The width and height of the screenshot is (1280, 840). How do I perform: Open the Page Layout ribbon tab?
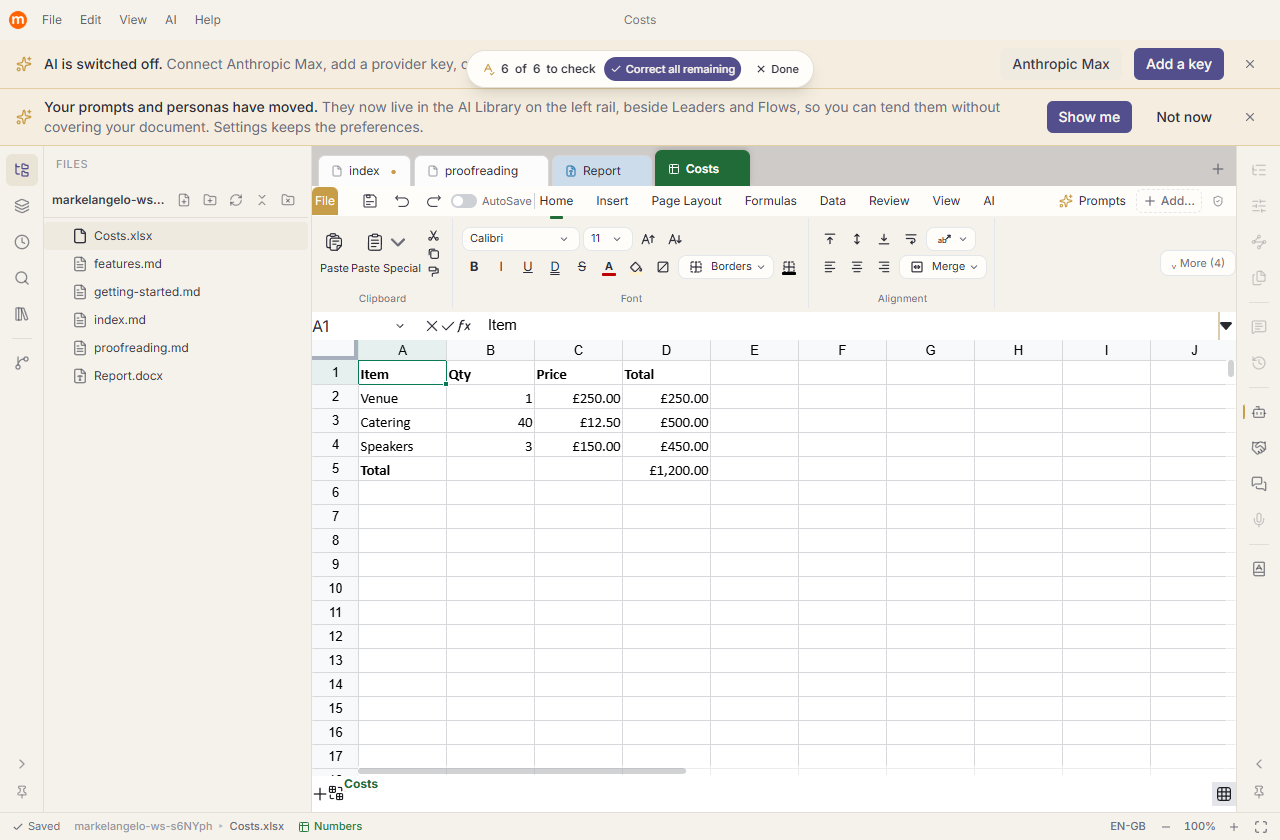click(686, 201)
